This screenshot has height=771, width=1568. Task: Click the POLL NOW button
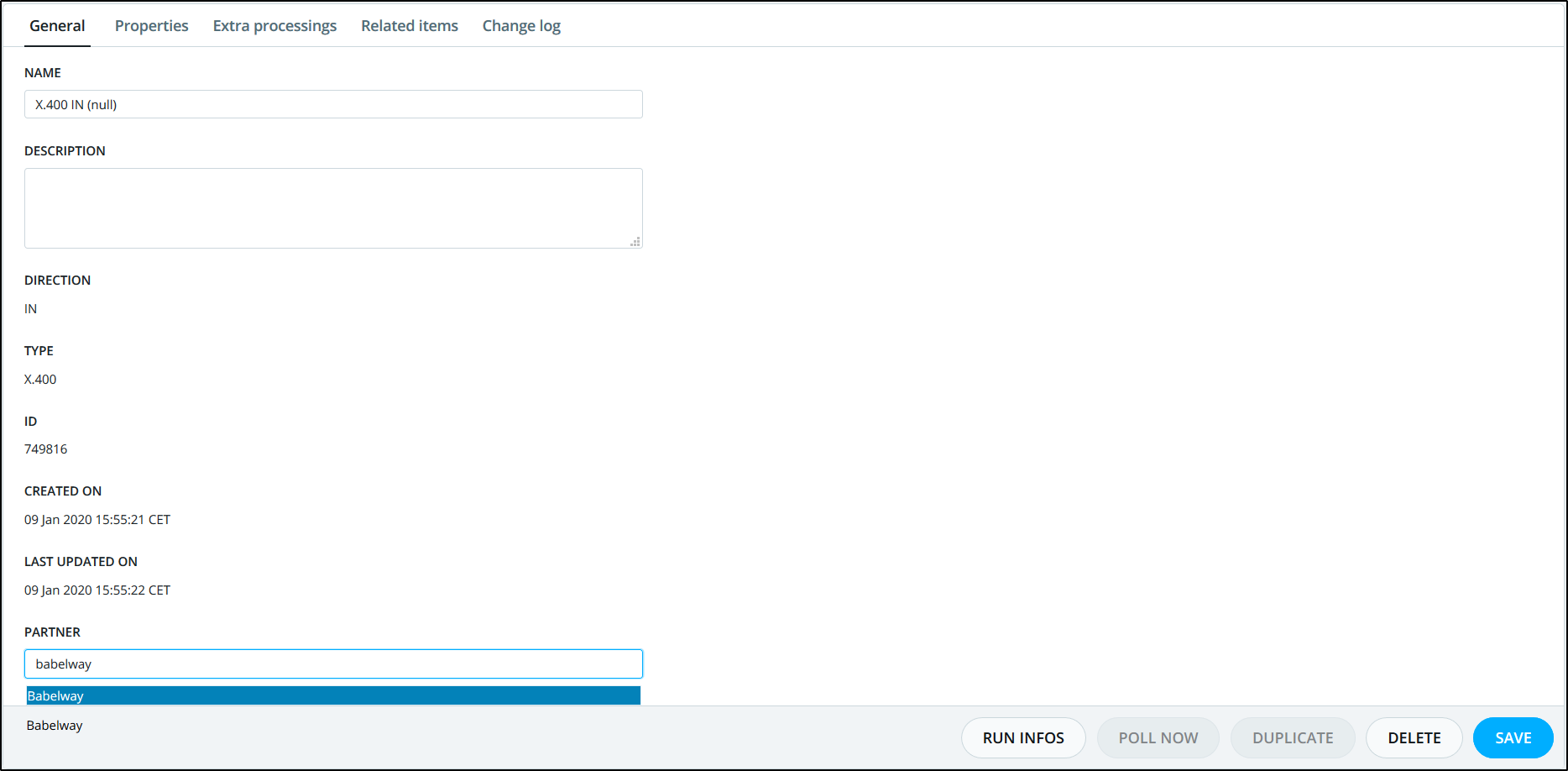[1158, 737]
